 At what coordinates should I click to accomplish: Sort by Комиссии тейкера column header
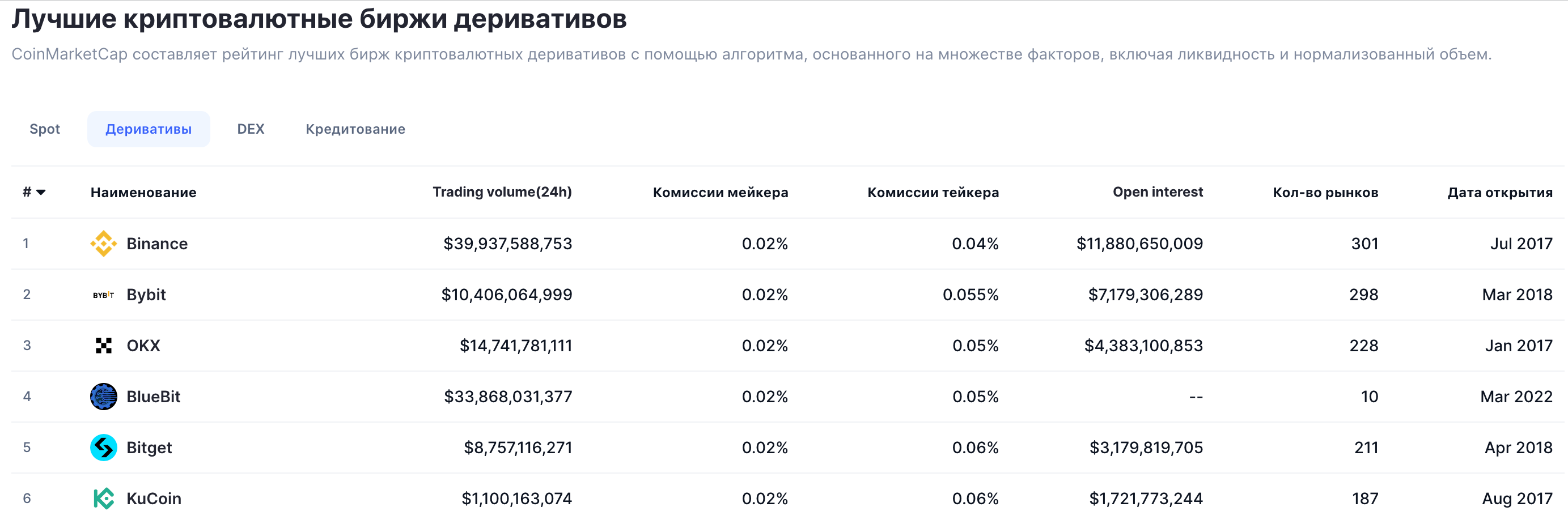pos(933,193)
